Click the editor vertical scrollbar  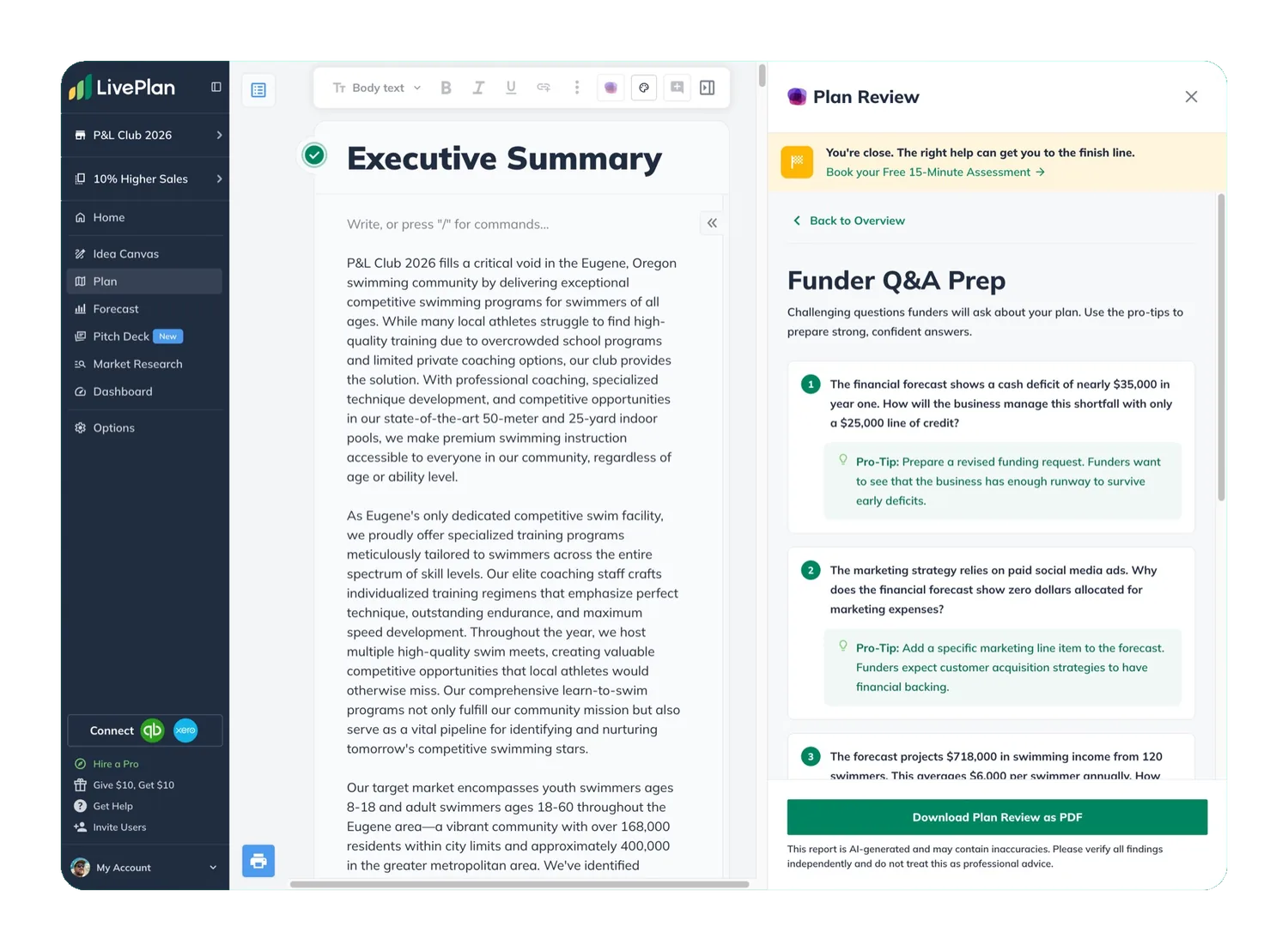[762, 76]
